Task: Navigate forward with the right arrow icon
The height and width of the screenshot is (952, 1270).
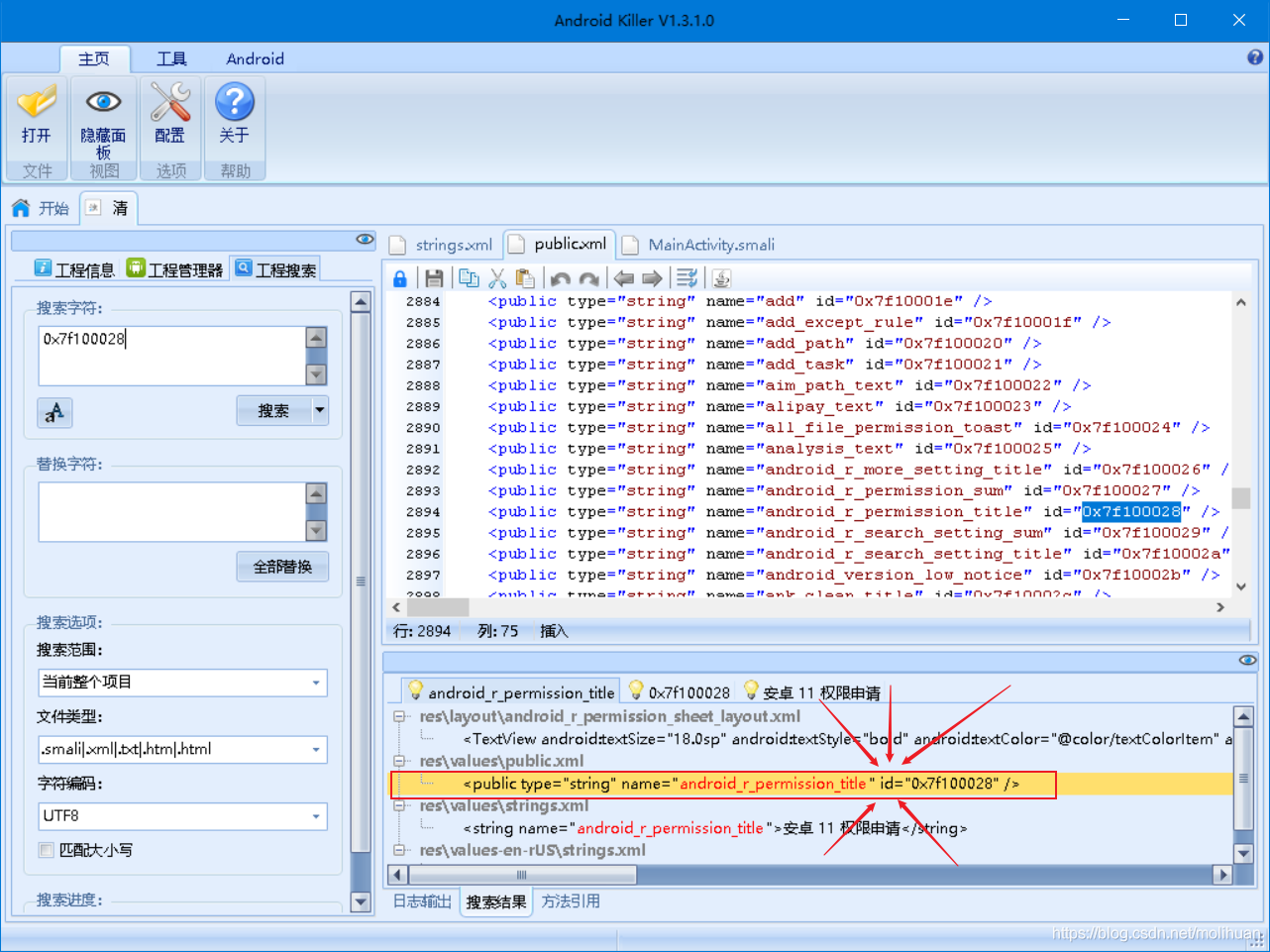Action: click(x=652, y=278)
